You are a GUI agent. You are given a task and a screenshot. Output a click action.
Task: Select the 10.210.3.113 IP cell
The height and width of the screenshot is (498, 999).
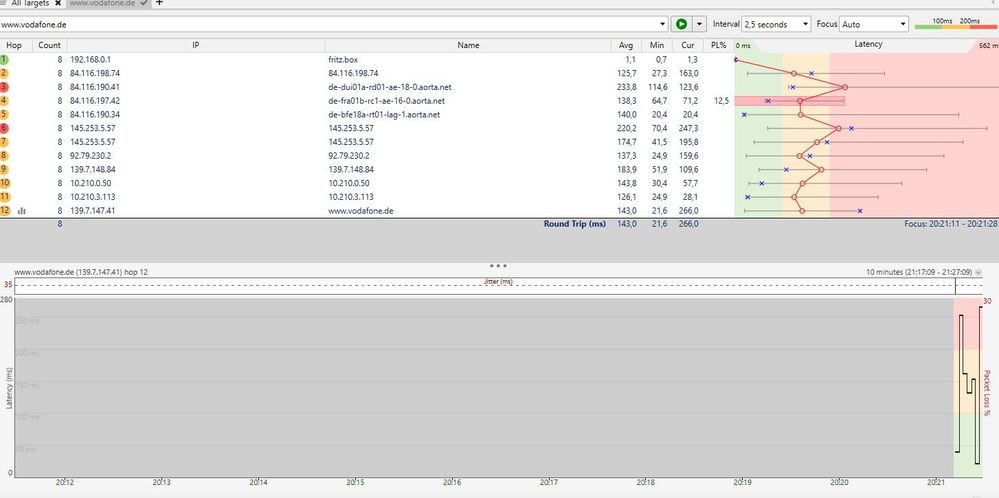93,197
